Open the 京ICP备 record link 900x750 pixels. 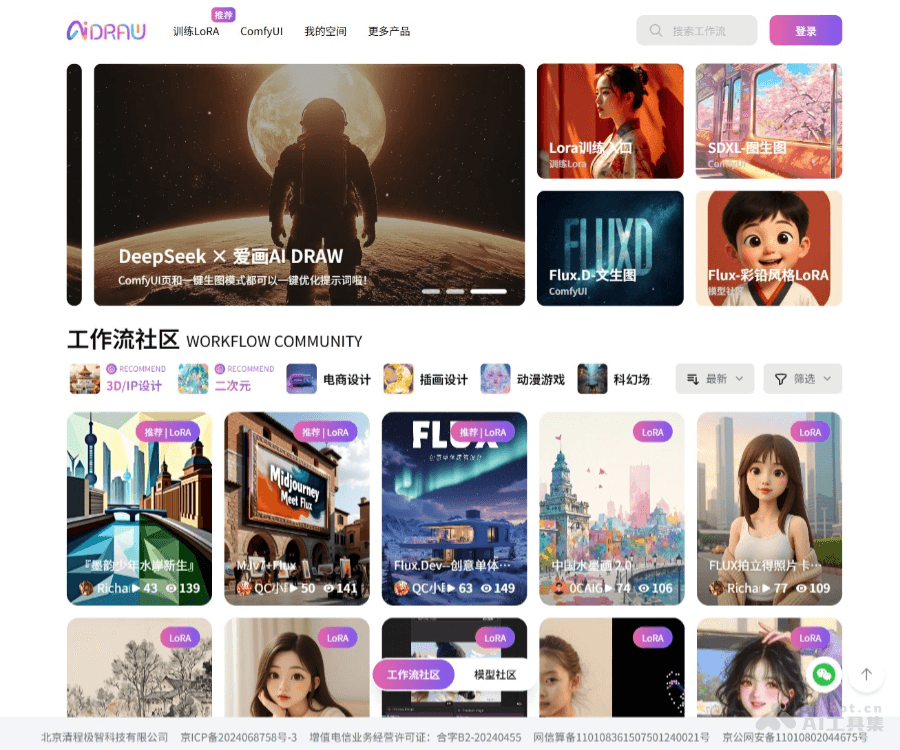pyautogui.click(x=238, y=737)
